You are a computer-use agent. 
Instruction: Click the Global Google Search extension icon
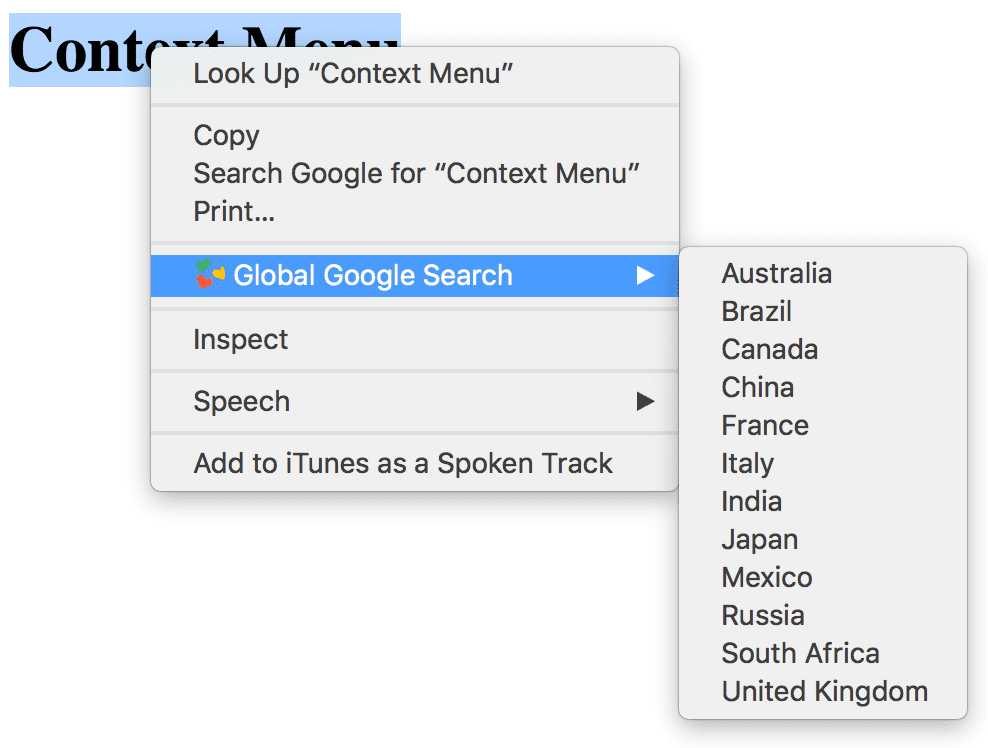212,275
